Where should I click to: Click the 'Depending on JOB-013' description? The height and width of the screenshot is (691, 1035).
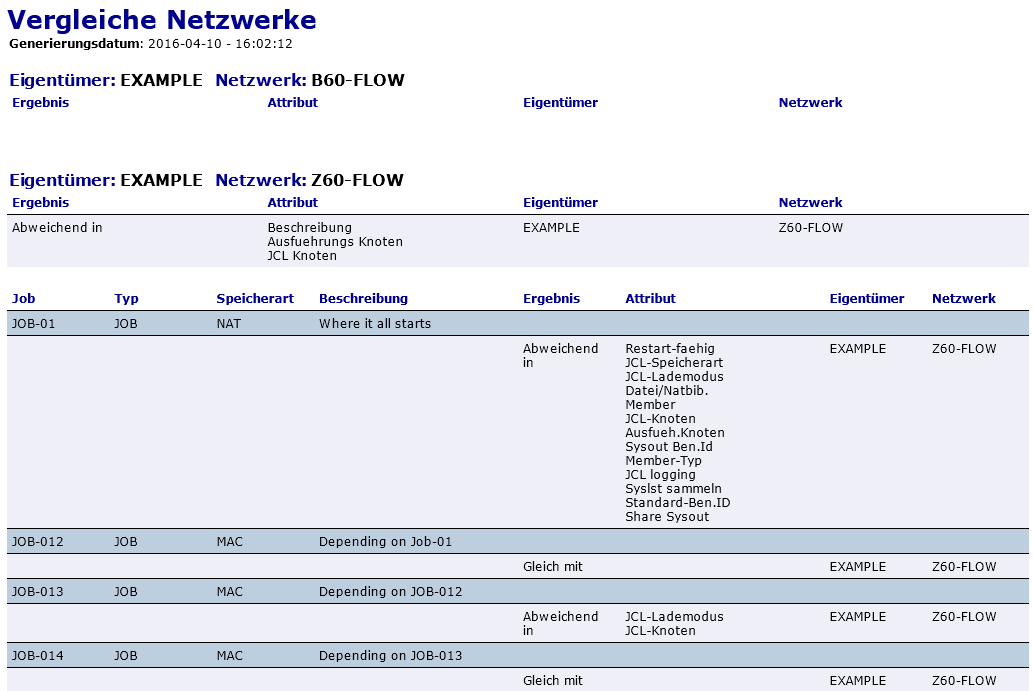tap(390, 656)
